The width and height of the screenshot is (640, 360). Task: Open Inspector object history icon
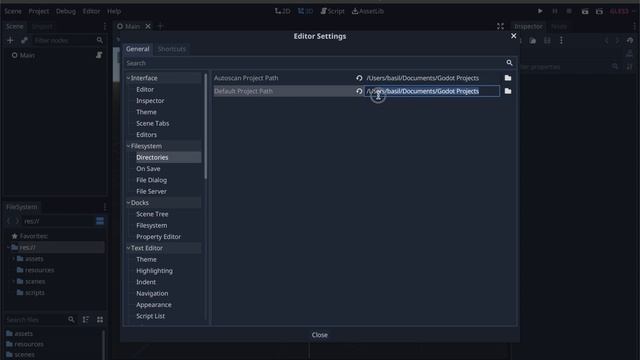coord(630,40)
